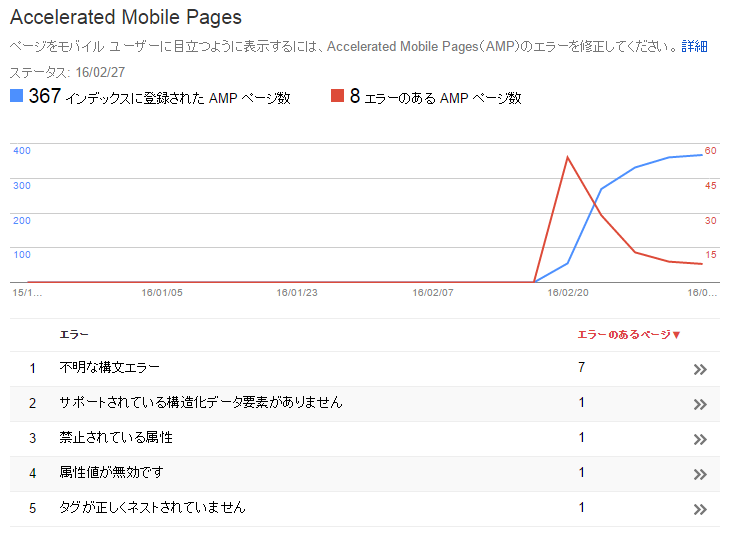Click the 16/01/05 date label on chart axis
The width and height of the screenshot is (737, 534).
click(162, 293)
